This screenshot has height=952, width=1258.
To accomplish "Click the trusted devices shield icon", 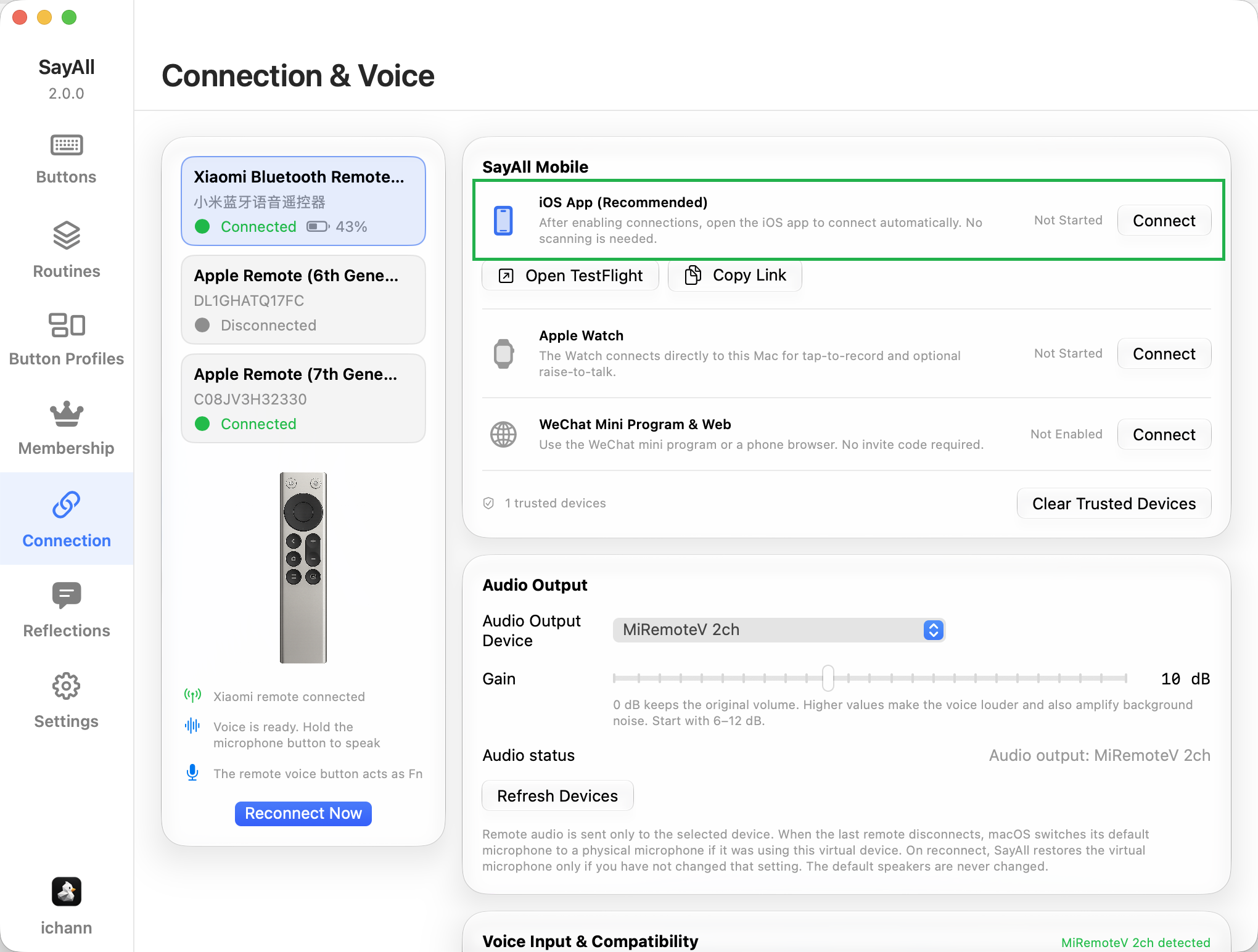I will 488,503.
